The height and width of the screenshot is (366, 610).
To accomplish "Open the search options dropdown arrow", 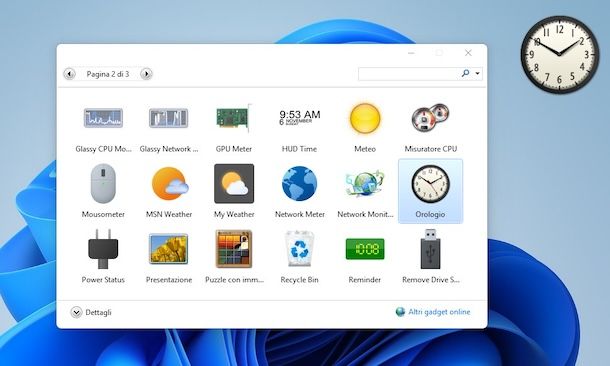I will click(477, 74).
